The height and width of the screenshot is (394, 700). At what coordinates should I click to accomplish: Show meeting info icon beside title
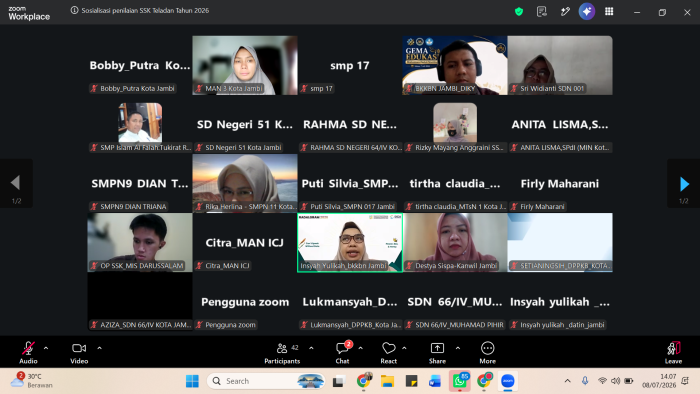[x=75, y=10]
